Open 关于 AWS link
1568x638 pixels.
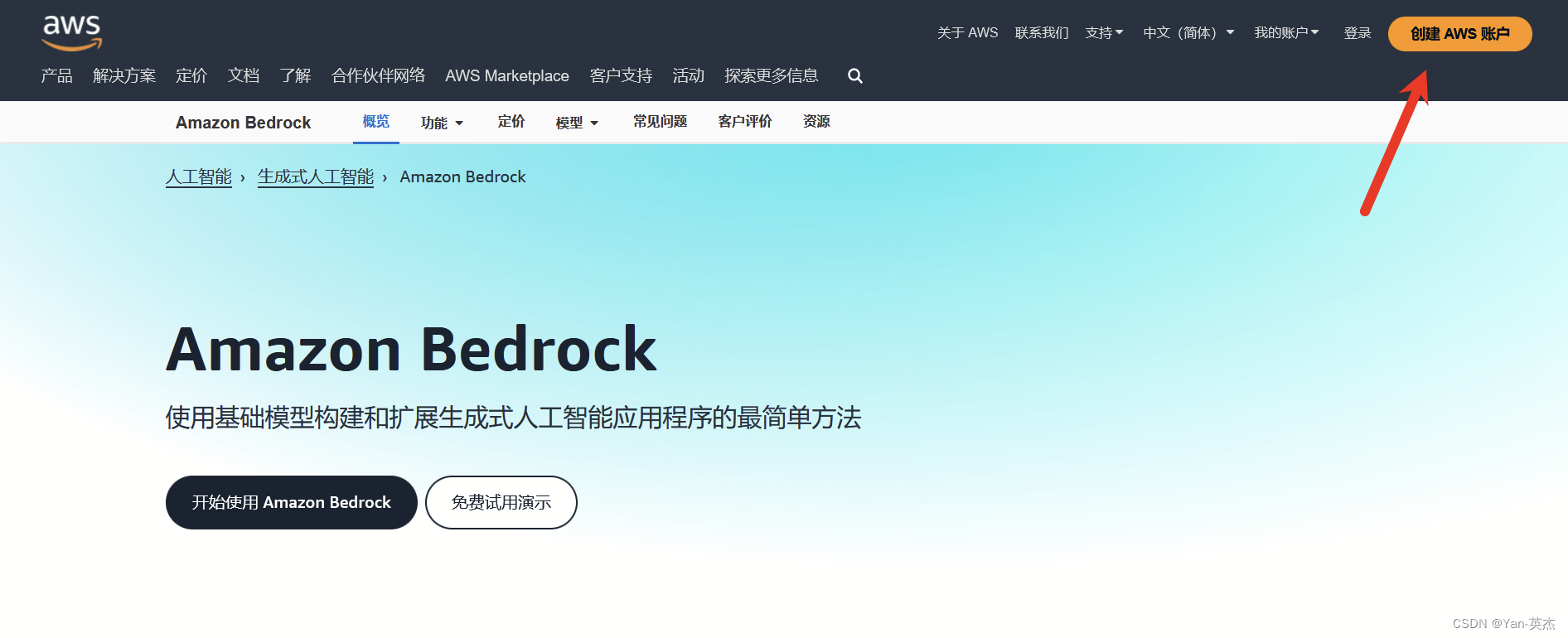[967, 33]
